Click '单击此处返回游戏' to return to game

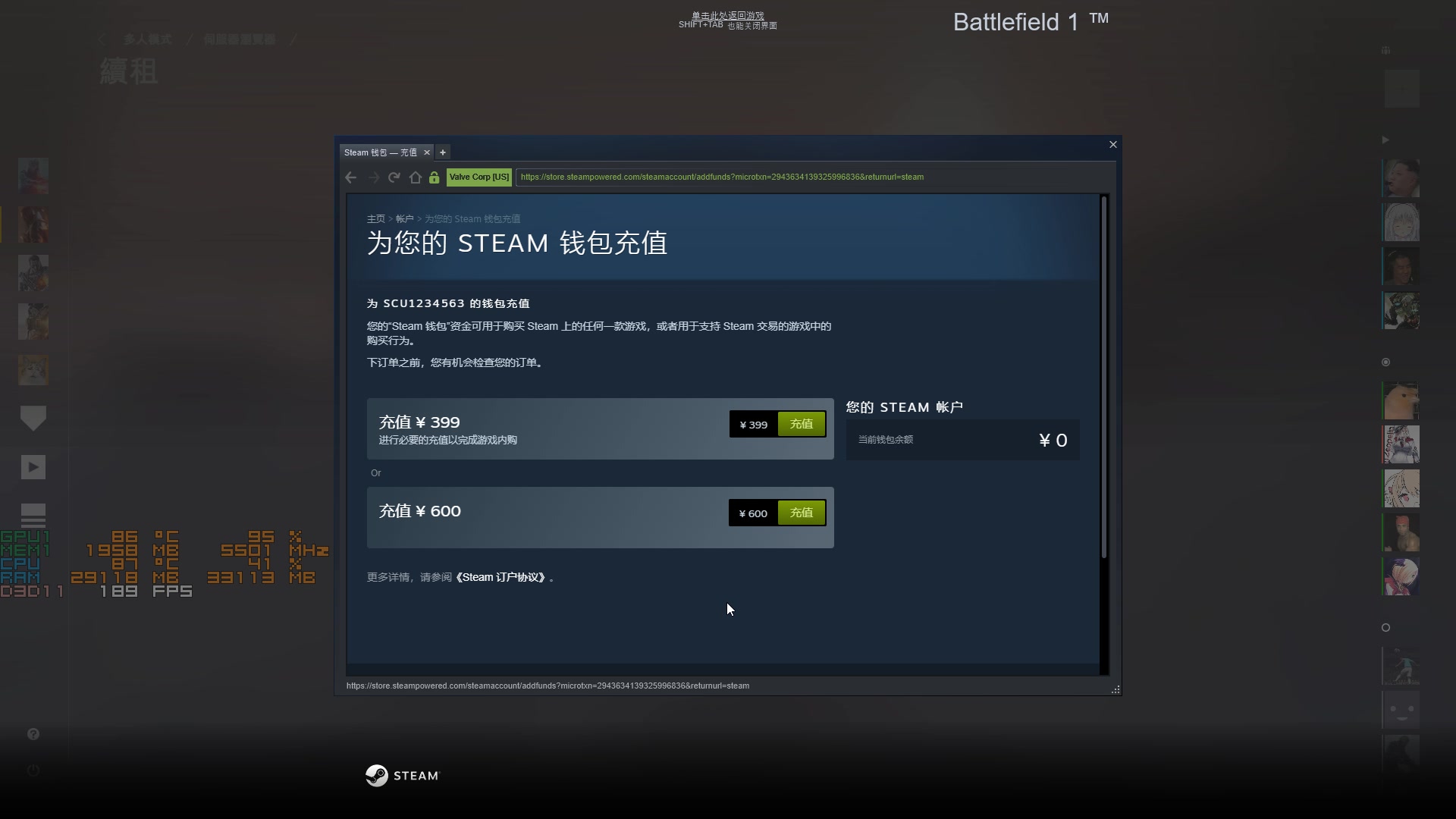pos(728,15)
